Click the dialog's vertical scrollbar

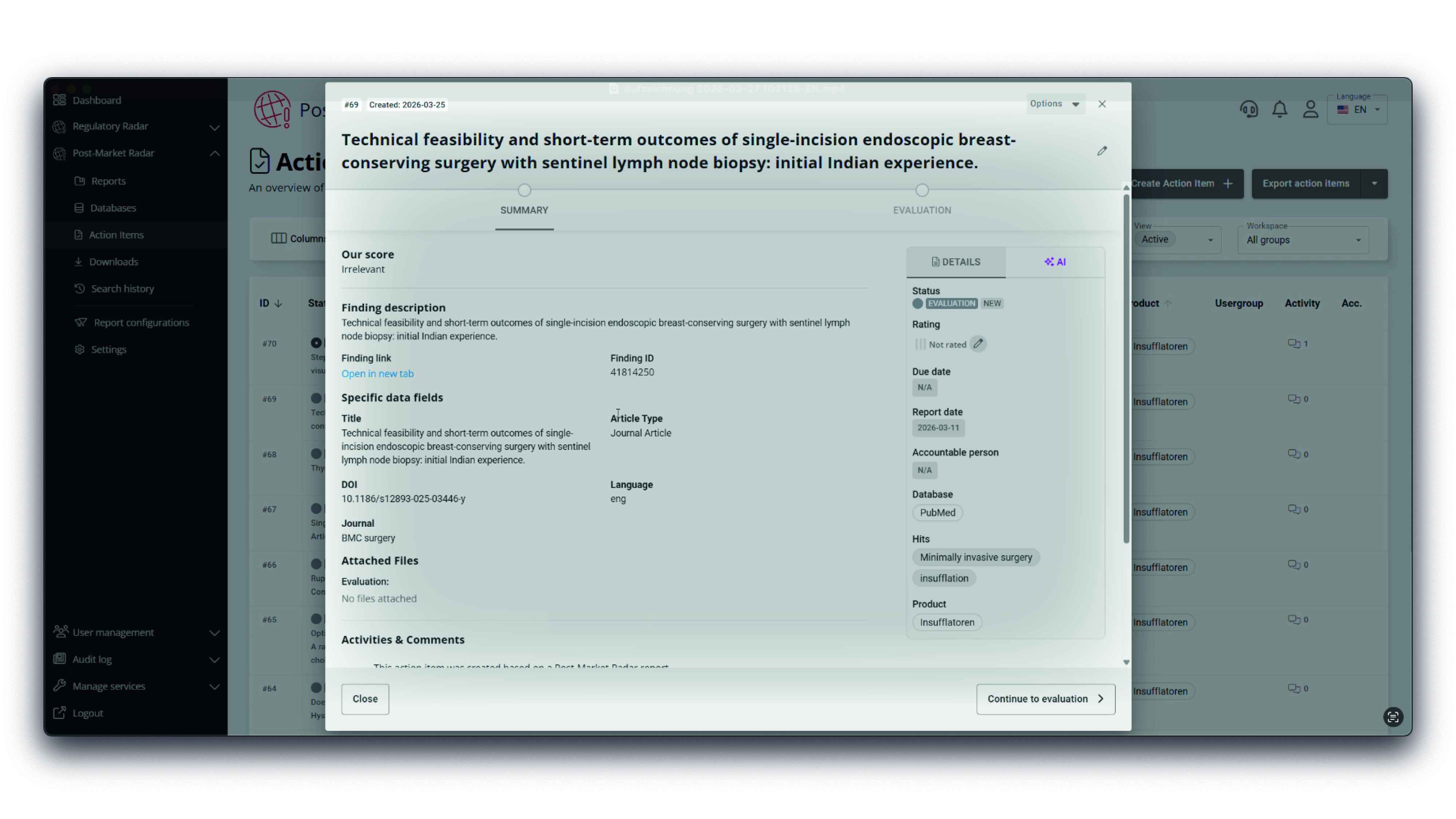(x=1125, y=367)
